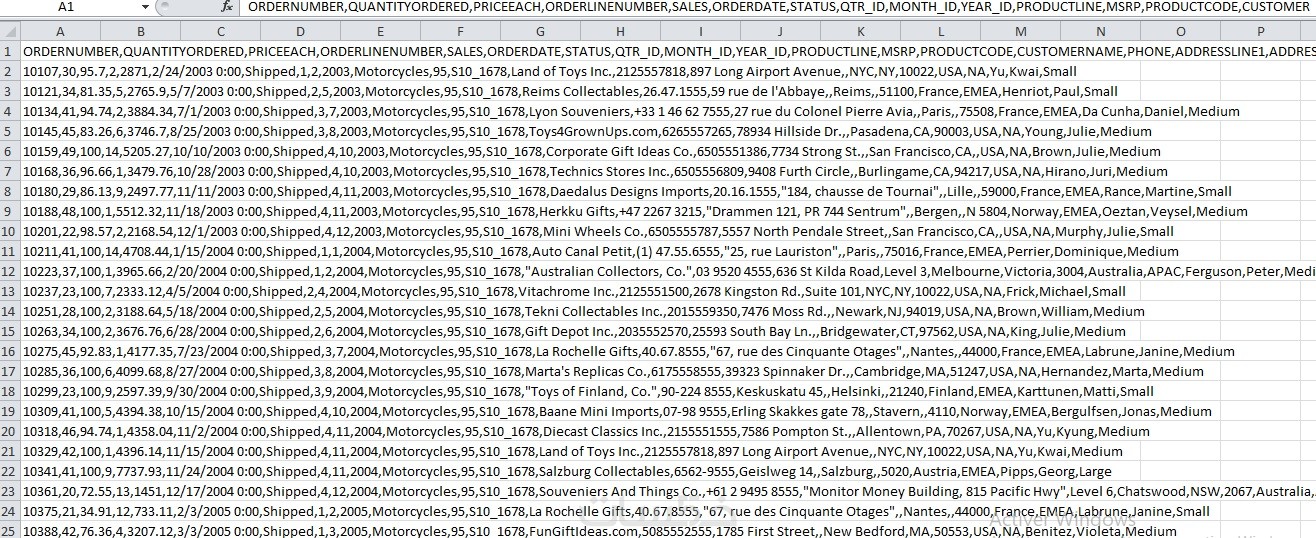This screenshot has width=1316, height=538.
Task: Click the data text for order 10299
Action: tap(588, 391)
